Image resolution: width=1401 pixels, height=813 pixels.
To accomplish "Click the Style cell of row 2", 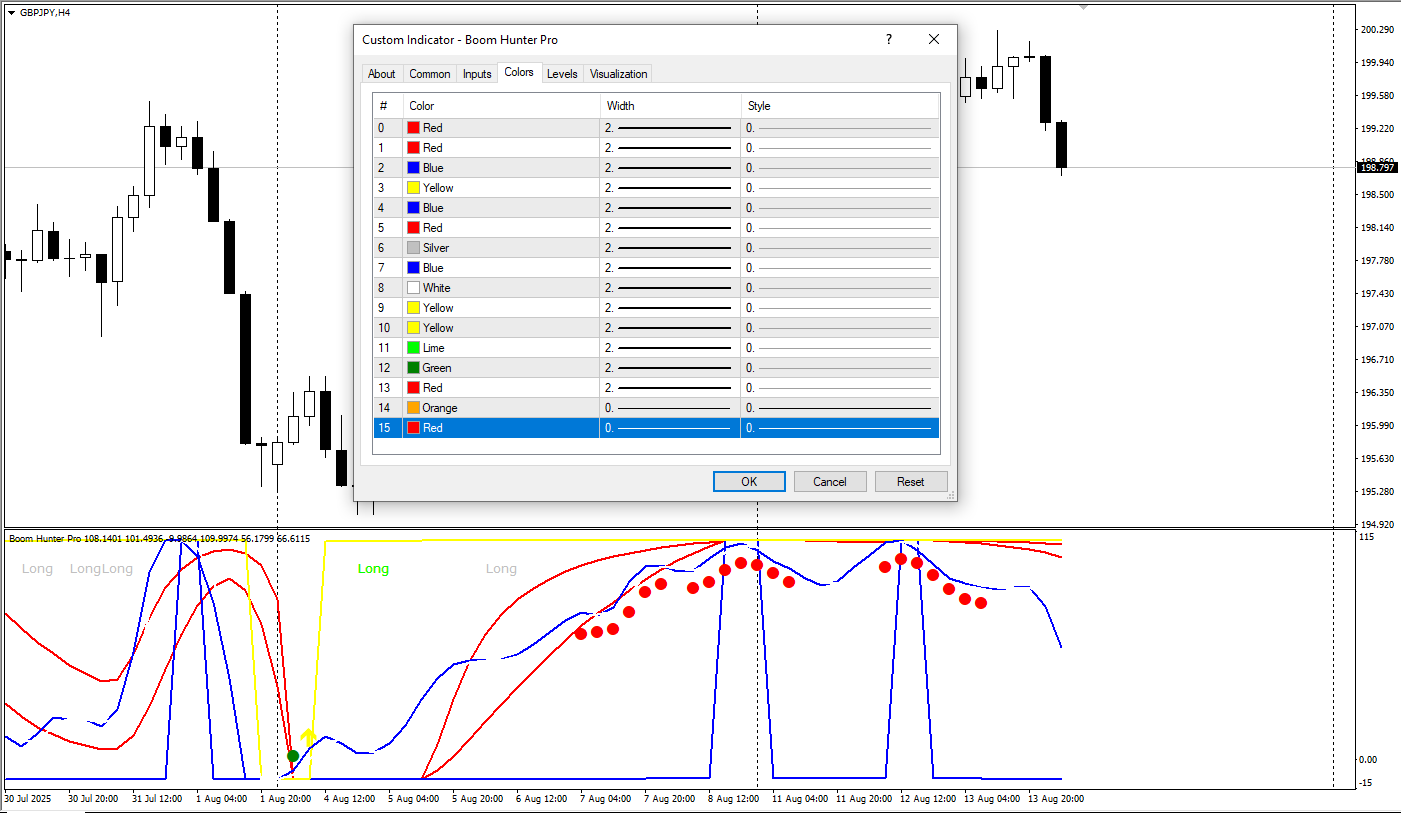I will [840, 168].
